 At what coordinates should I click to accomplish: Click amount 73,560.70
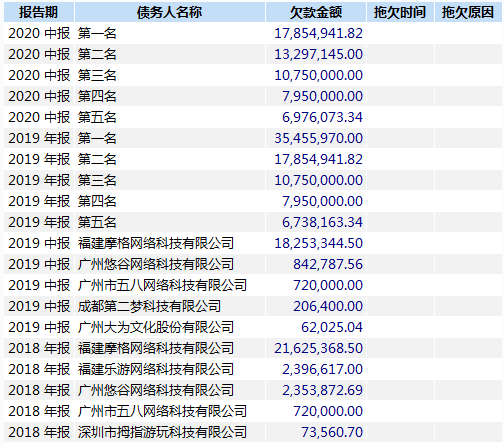tap(332, 432)
